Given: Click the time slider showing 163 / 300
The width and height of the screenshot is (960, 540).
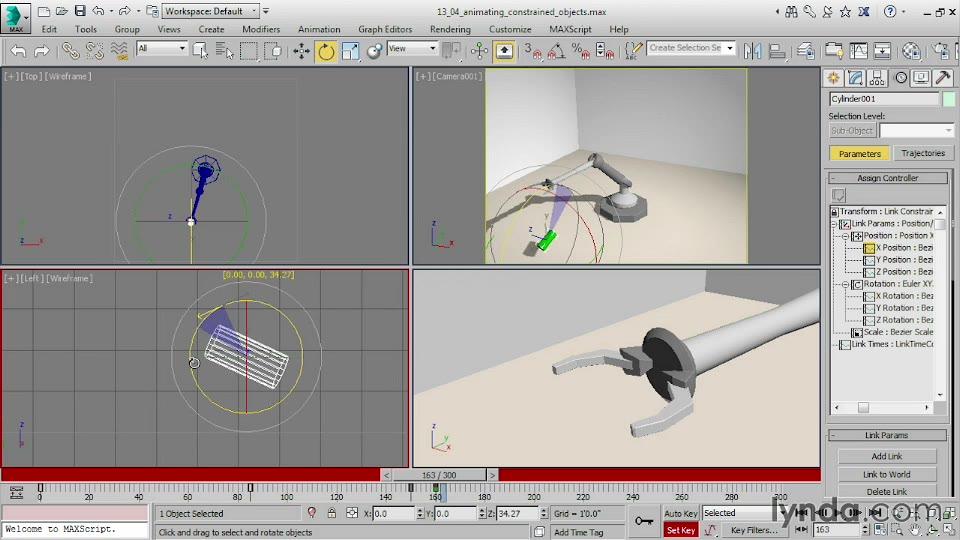Looking at the screenshot, I should pyautogui.click(x=439, y=475).
